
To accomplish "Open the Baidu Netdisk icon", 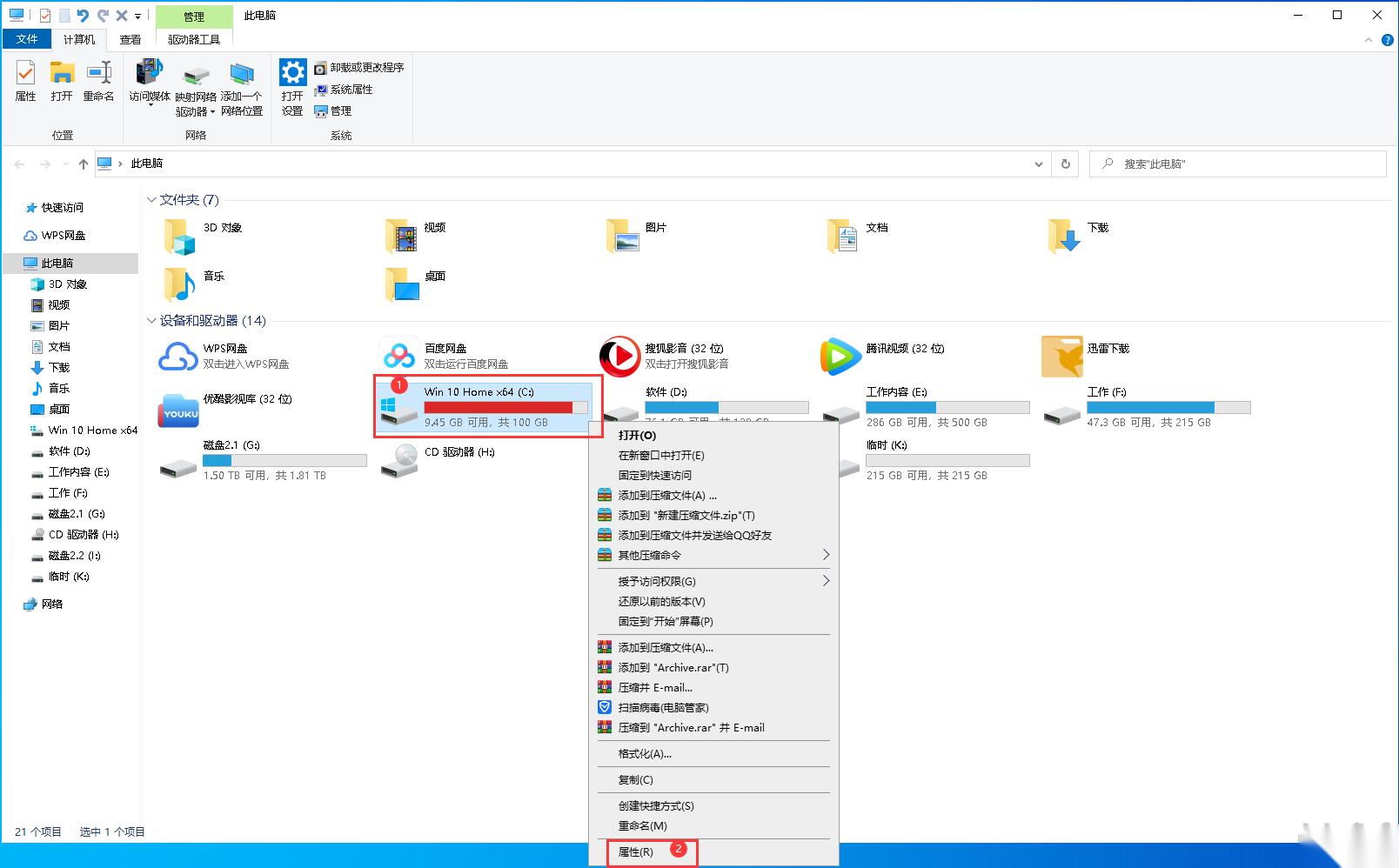I will (399, 356).
